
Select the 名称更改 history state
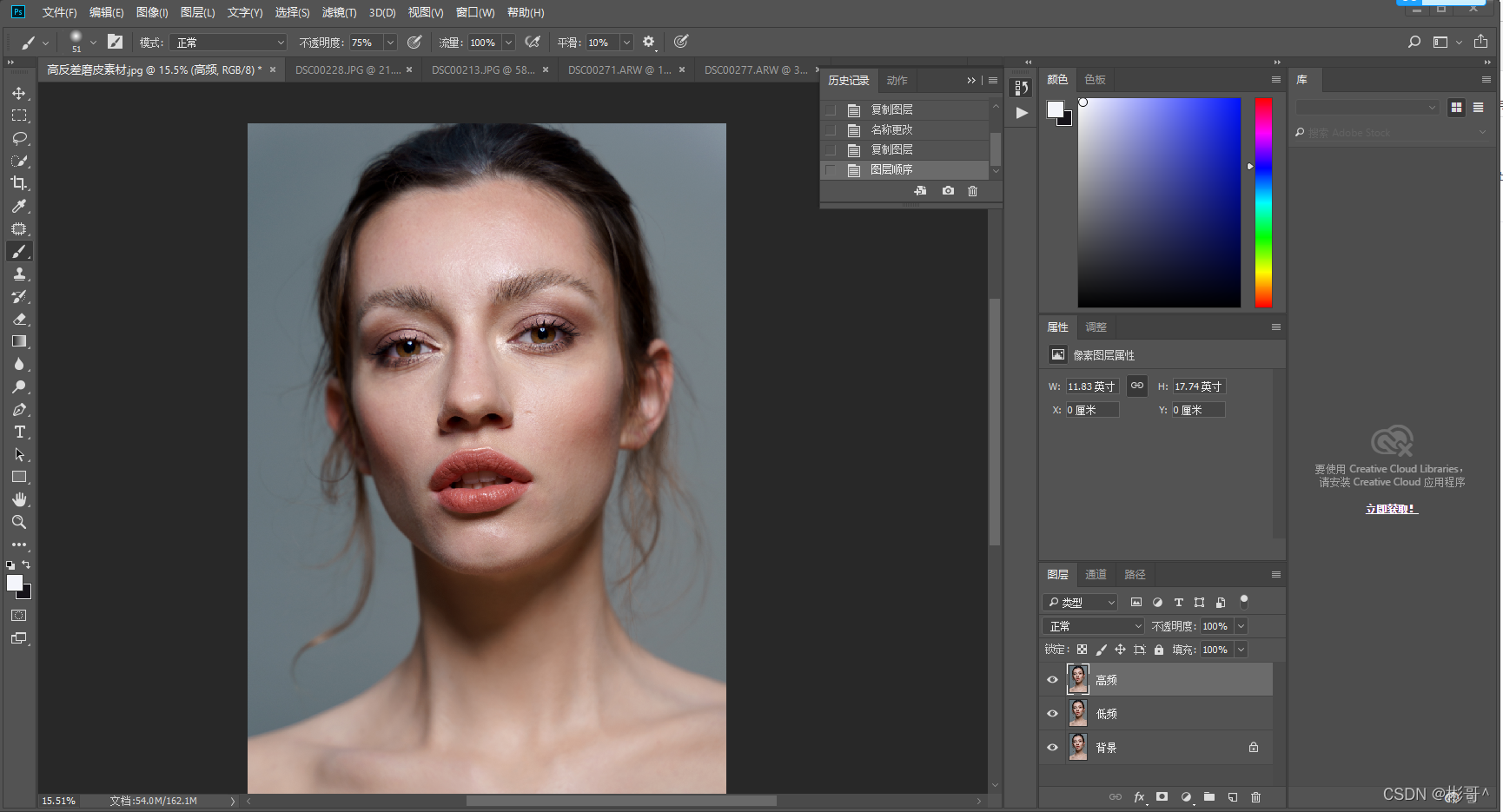point(892,129)
